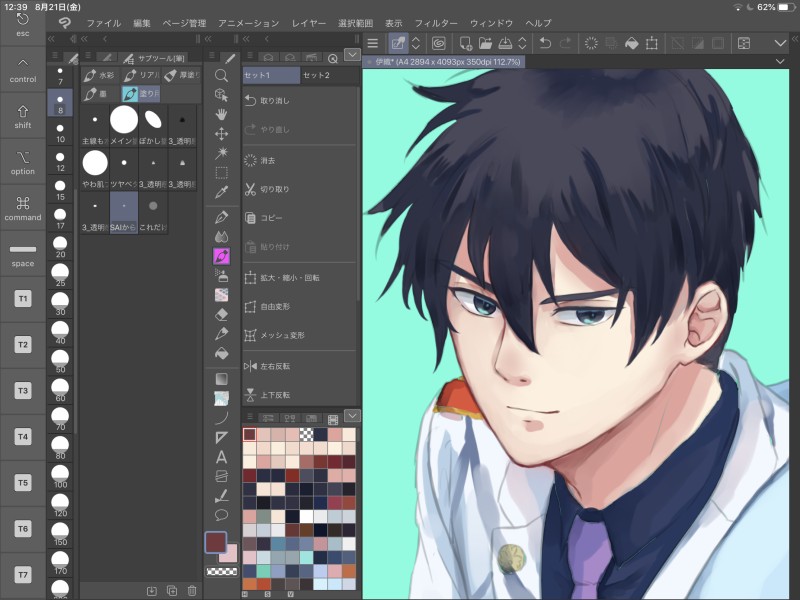
Task: Collapse the brush size palette double-chevron
Action: pyautogui.click(x=51, y=39)
